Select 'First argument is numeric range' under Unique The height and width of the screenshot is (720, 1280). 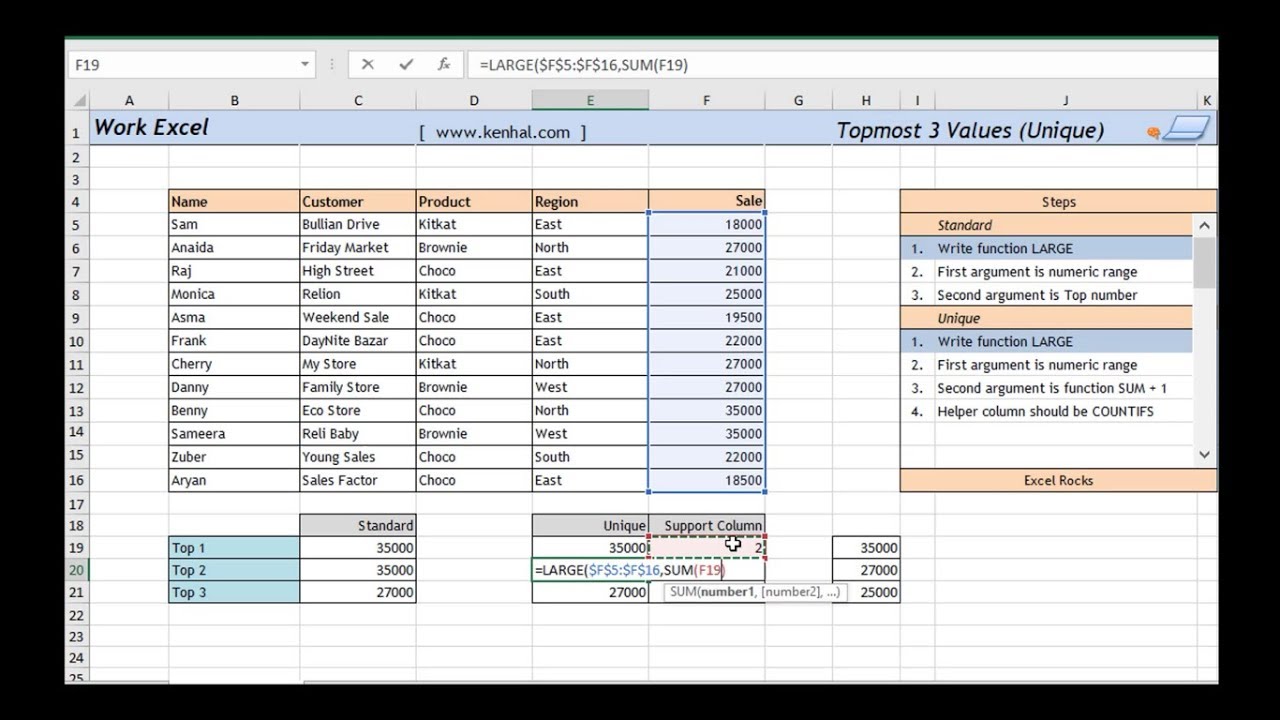1037,365
